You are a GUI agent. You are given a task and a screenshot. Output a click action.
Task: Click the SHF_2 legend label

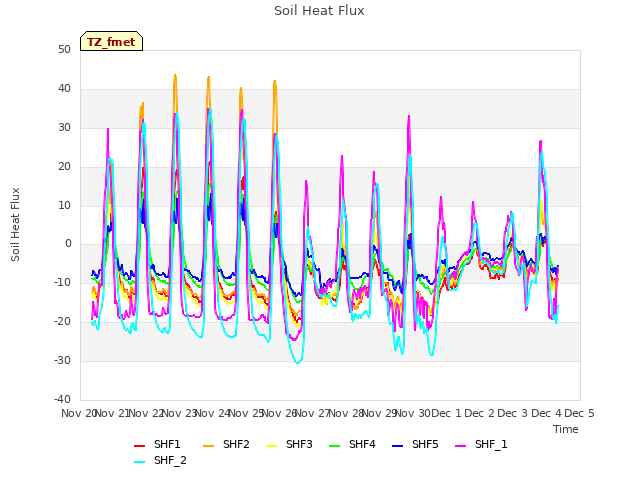(x=170, y=460)
